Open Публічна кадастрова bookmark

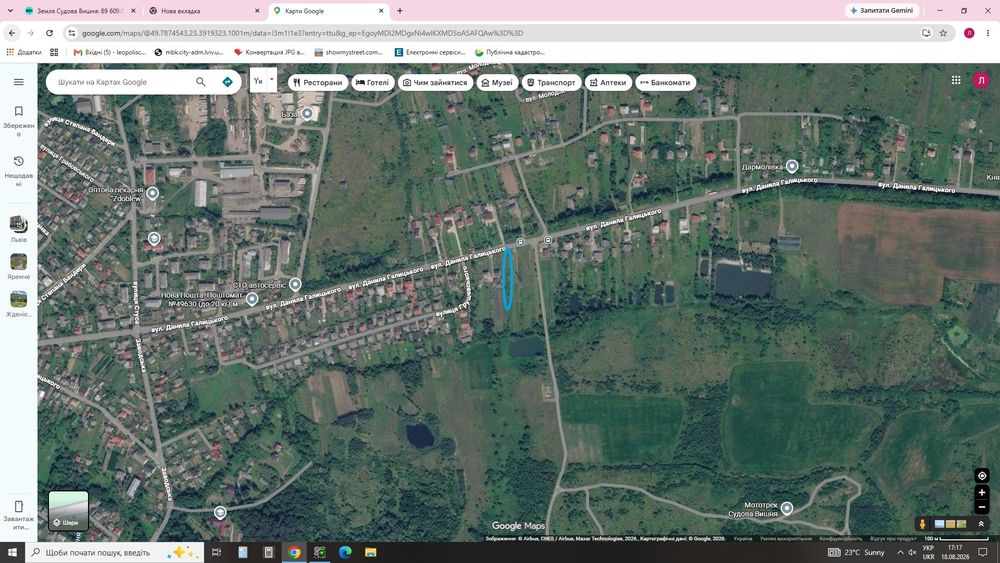(510, 52)
